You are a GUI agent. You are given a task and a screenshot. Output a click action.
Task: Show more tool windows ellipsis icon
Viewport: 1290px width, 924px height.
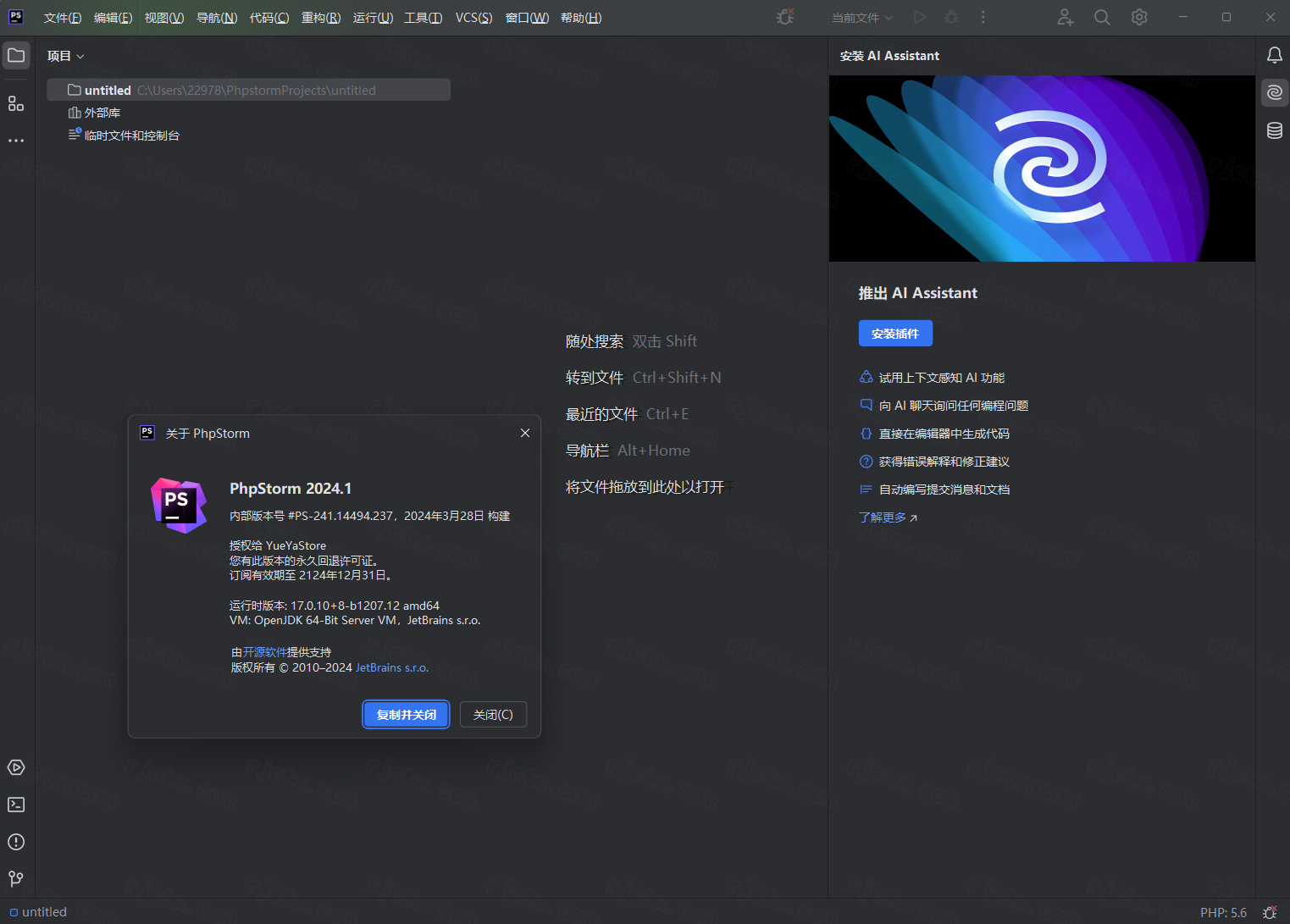pyautogui.click(x=16, y=141)
